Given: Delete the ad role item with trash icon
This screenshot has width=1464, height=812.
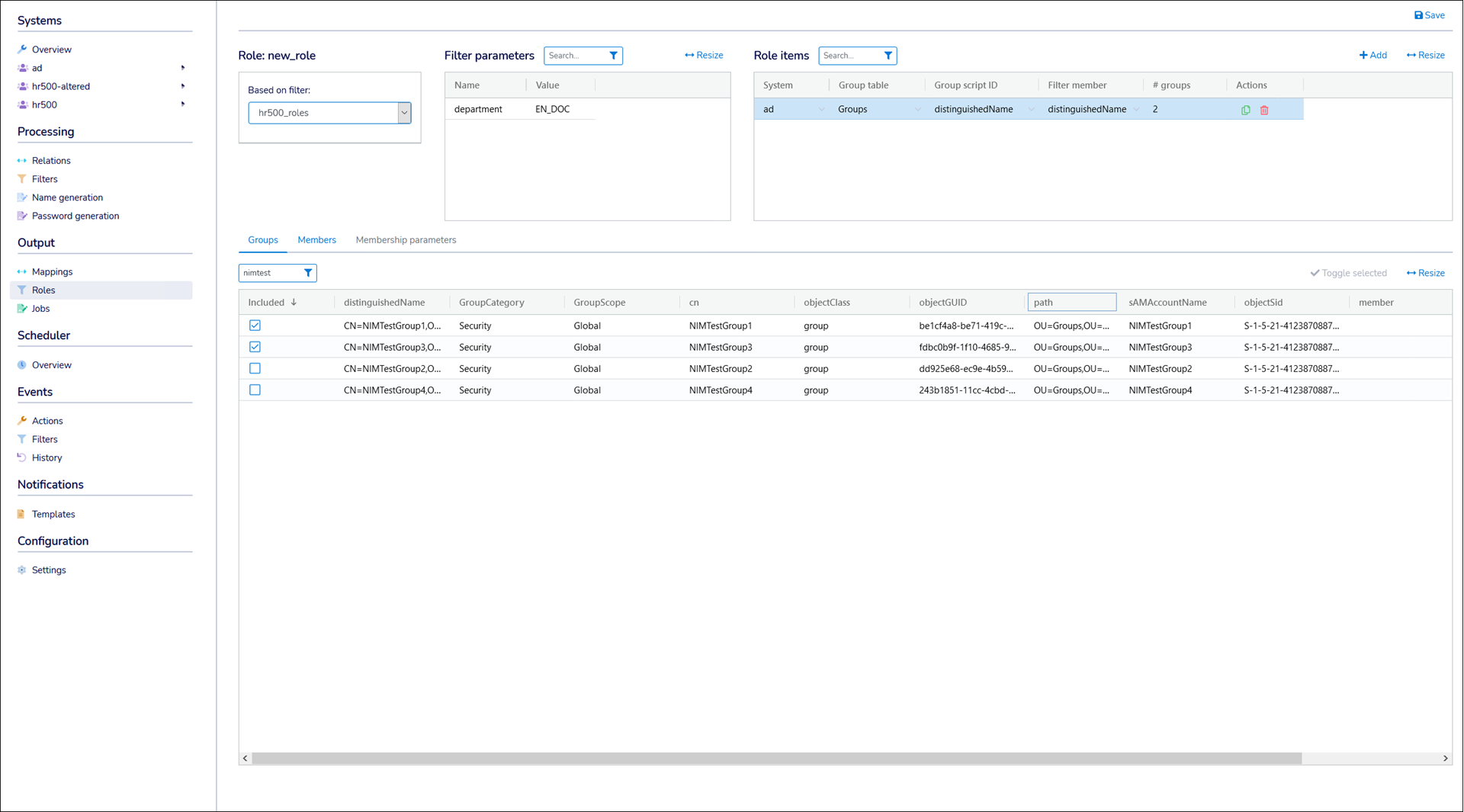Looking at the screenshot, I should click(x=1264, y=110).
